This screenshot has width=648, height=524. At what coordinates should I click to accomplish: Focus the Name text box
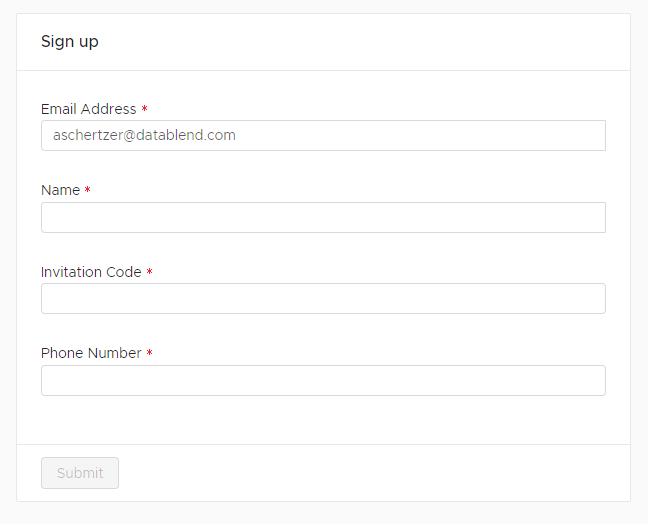(x=323, y=217)
